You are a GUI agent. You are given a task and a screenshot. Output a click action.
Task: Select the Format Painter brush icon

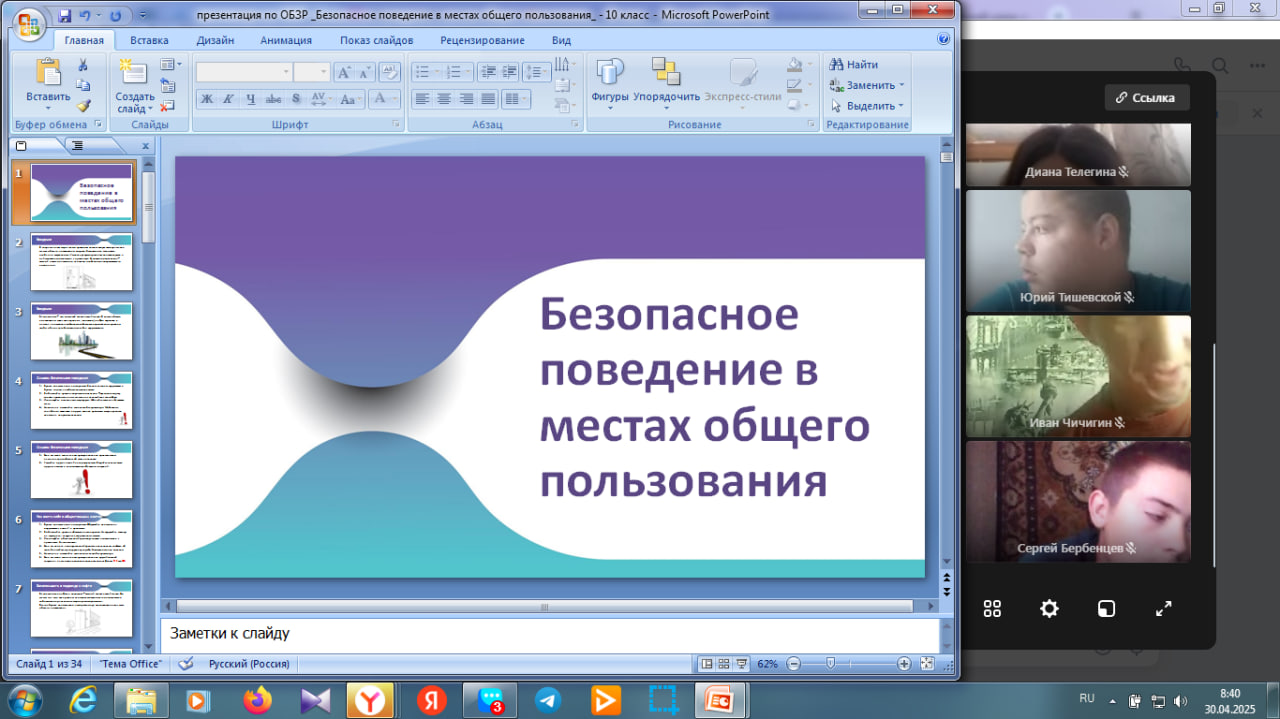[x=83, y=104]
